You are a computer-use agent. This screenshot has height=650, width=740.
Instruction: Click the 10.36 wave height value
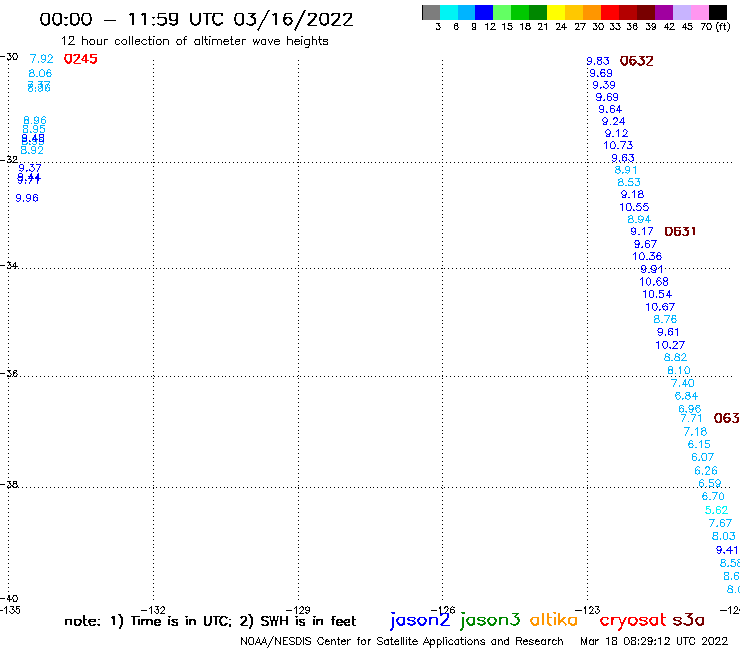click(647, 256)
